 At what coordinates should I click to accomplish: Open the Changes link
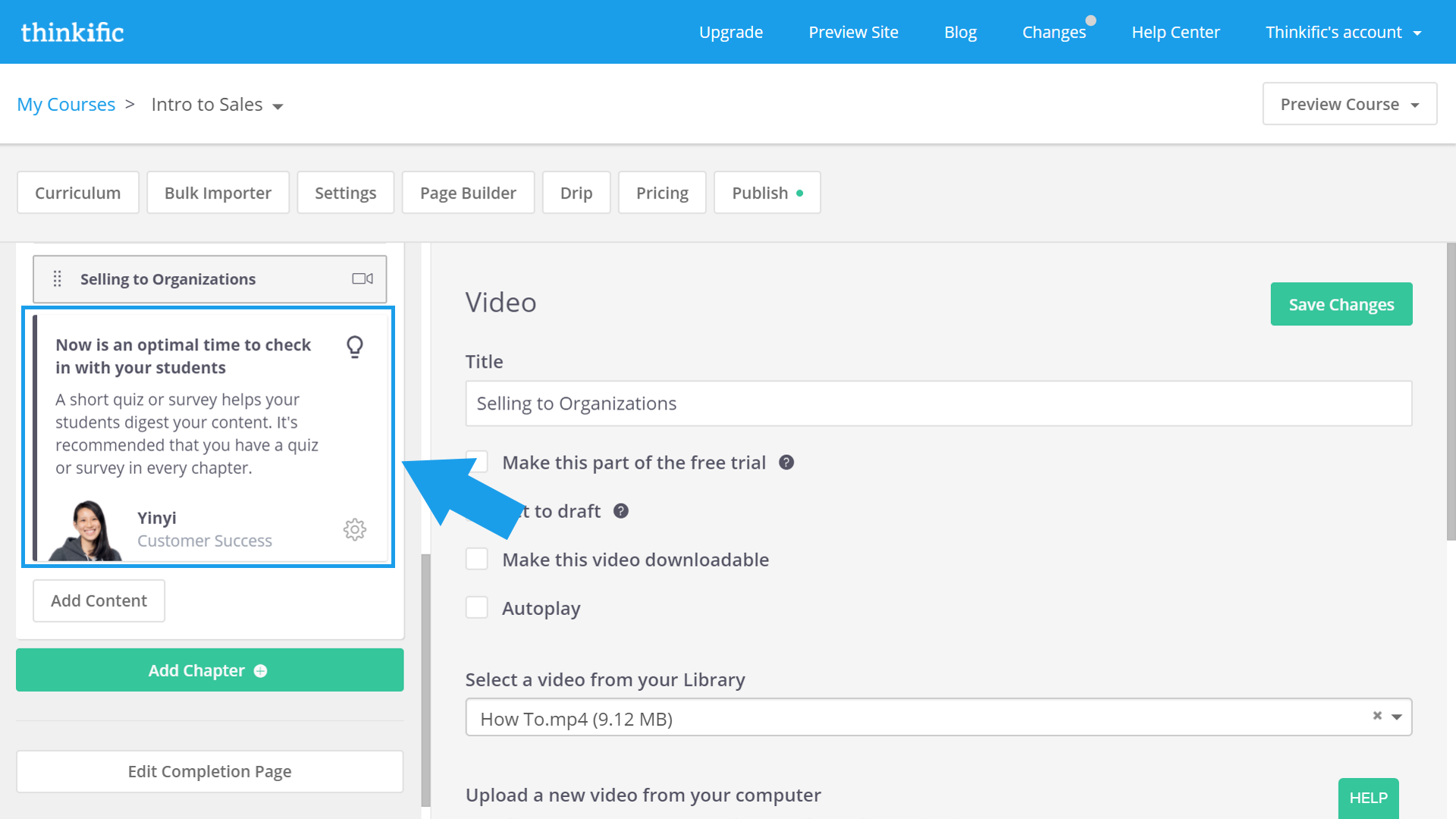1053,32
